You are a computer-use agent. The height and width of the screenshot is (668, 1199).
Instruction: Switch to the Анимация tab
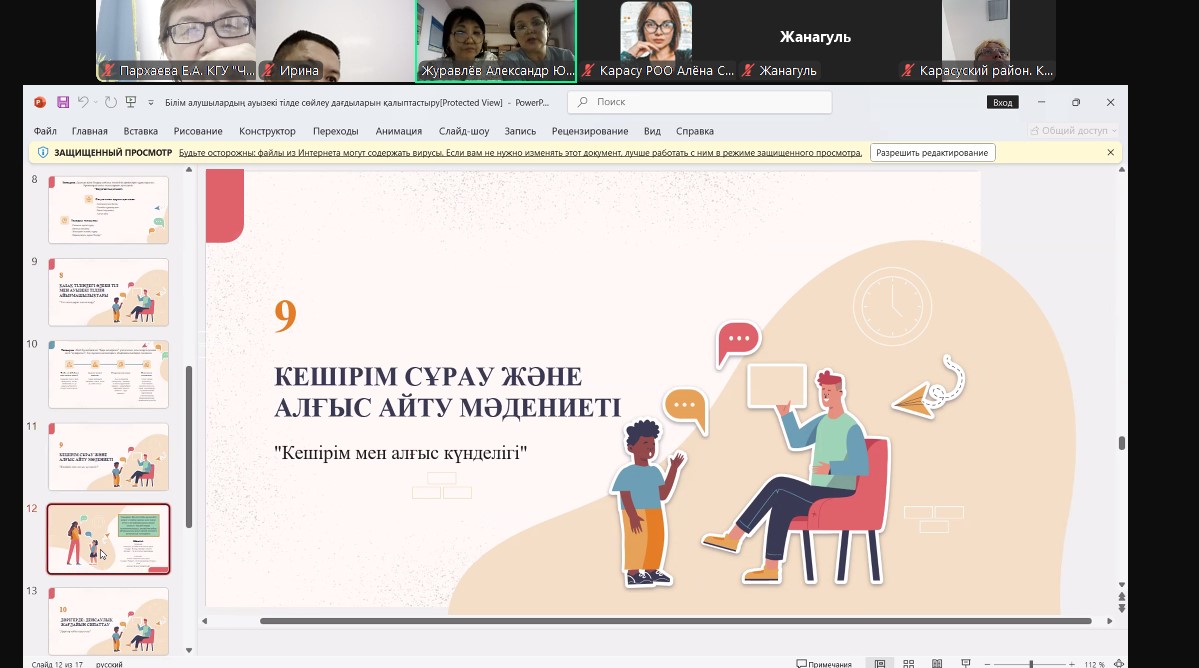click(x=398, y=131)
